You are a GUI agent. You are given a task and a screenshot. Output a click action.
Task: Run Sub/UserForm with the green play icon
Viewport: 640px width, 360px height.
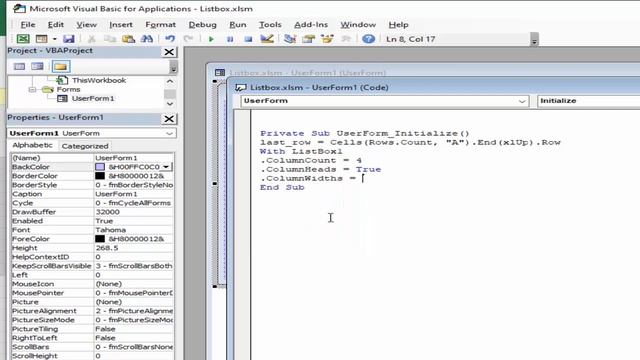[x=211, y=39]
